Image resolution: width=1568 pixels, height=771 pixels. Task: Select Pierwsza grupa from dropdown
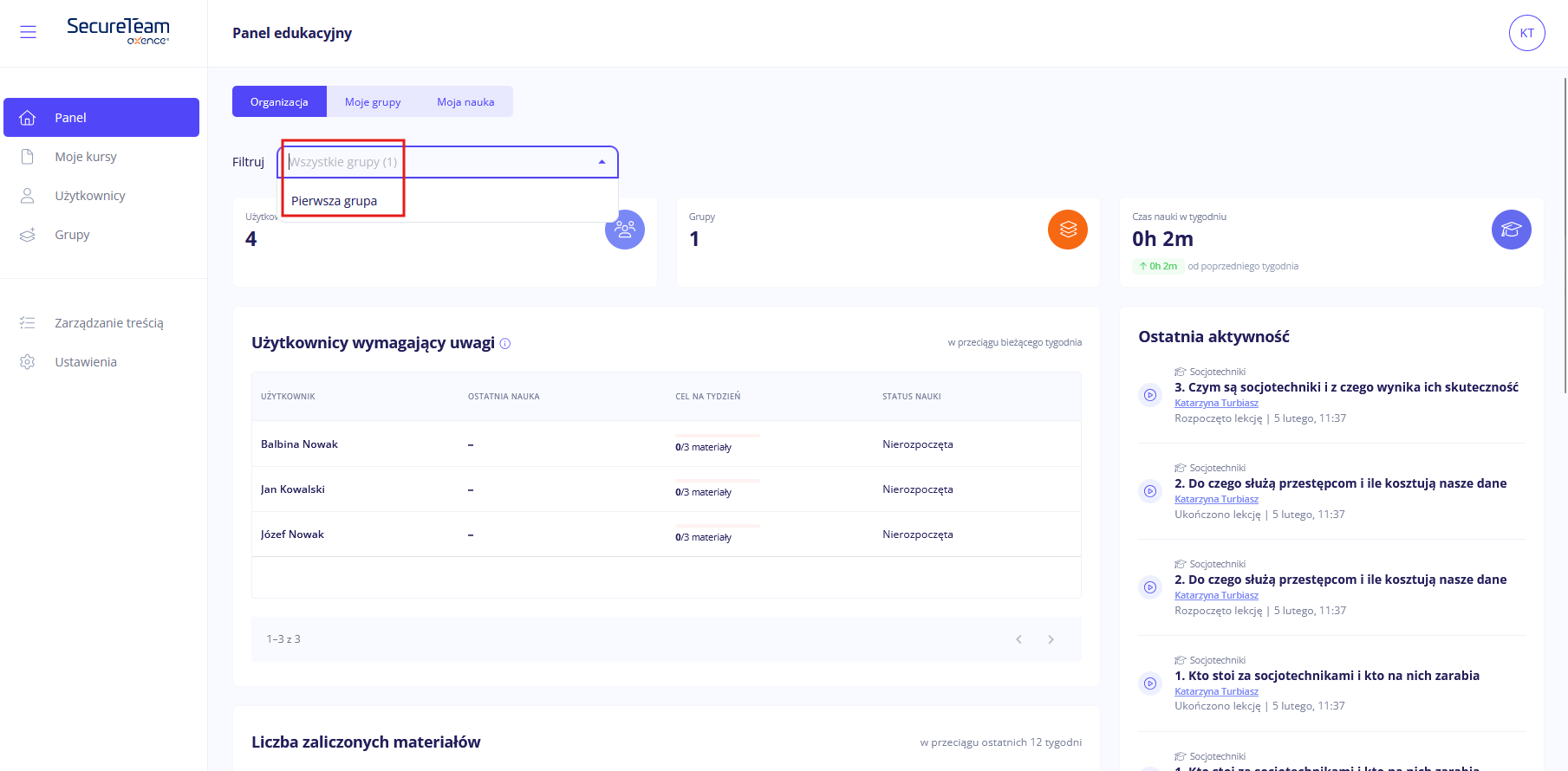click(x=335, y=201)
